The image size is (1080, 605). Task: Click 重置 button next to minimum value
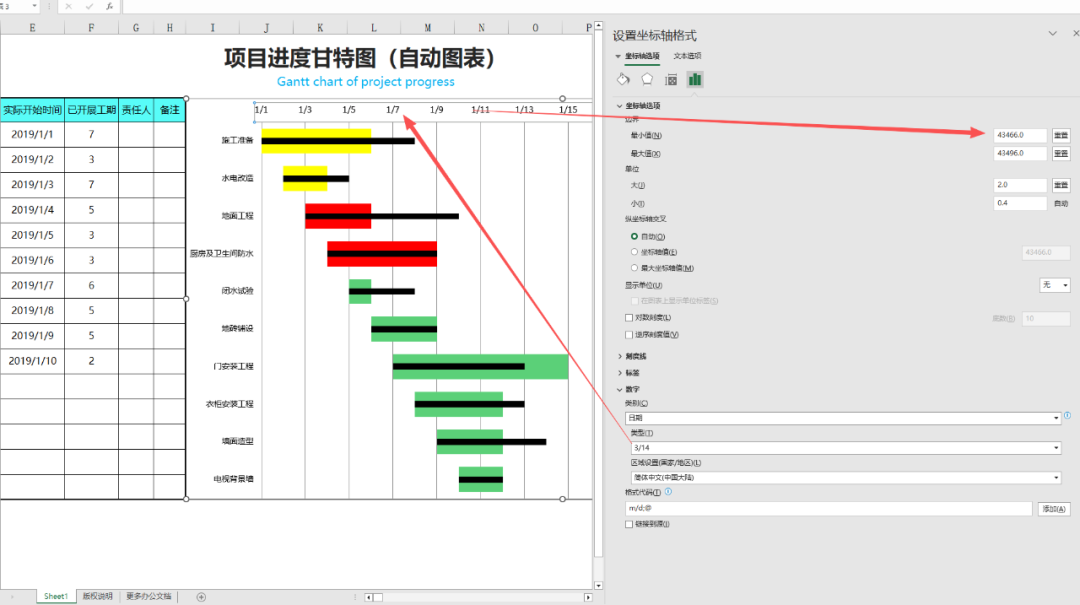coord(1061,135)
